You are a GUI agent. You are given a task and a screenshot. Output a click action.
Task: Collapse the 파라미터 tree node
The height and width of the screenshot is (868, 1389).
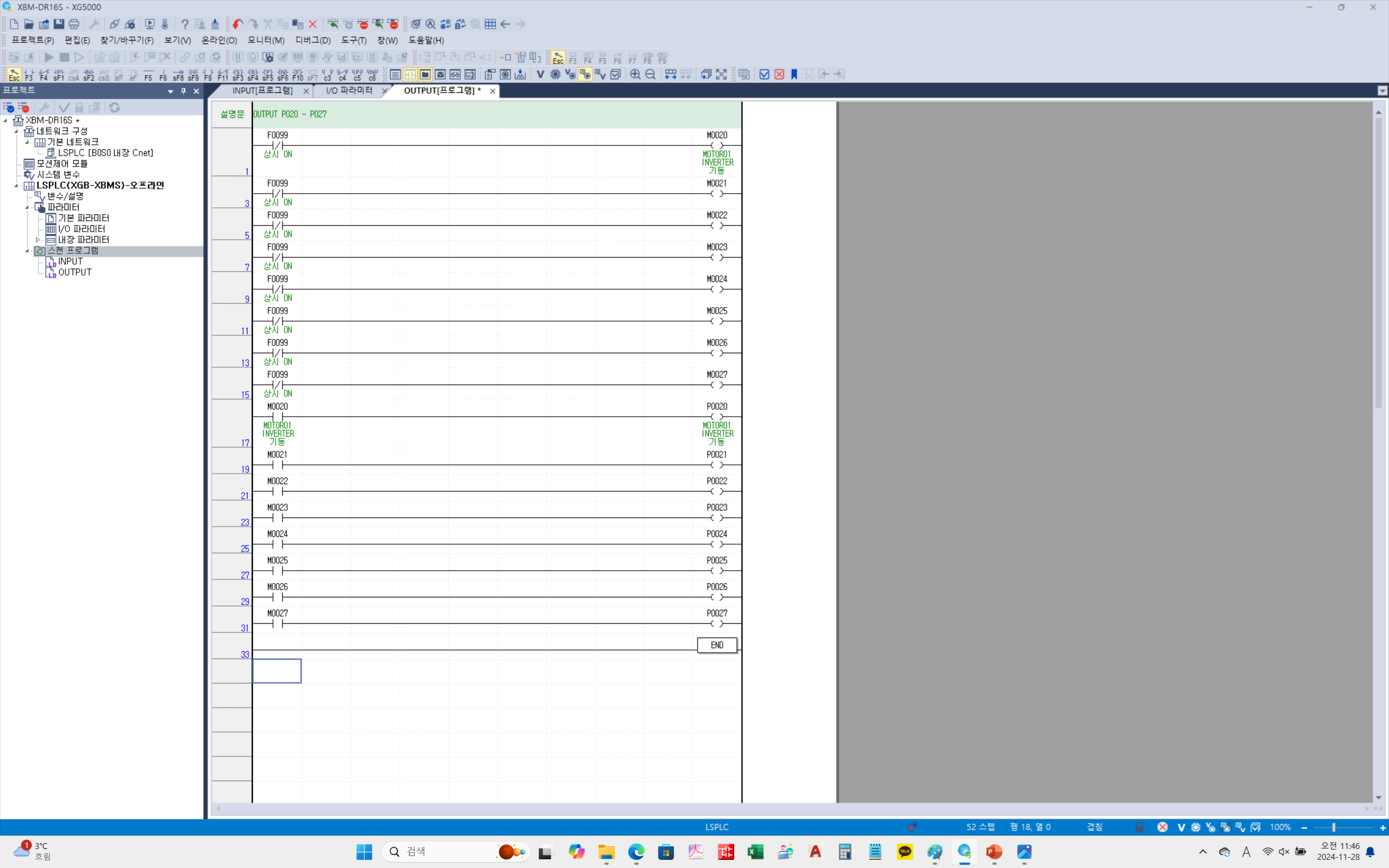27,207
